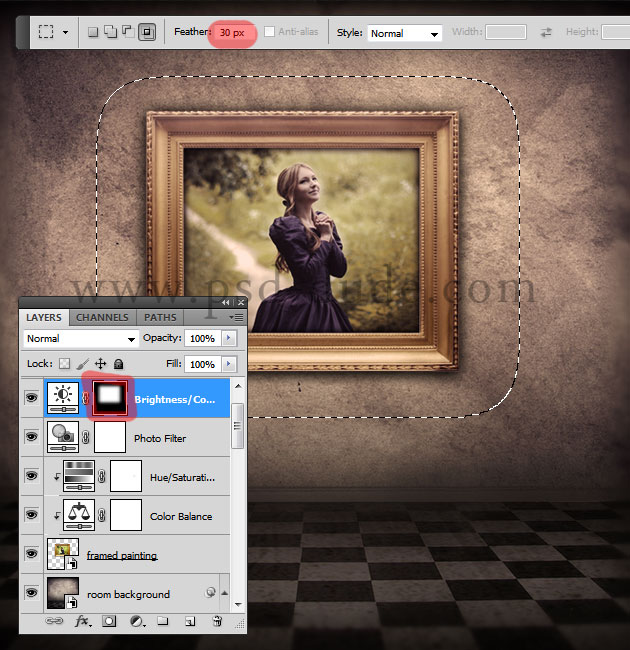The height and width of the screenshot is (650, 630).
Task: Toggle visibility of the room background layer
Action: (x=31, y=593)
